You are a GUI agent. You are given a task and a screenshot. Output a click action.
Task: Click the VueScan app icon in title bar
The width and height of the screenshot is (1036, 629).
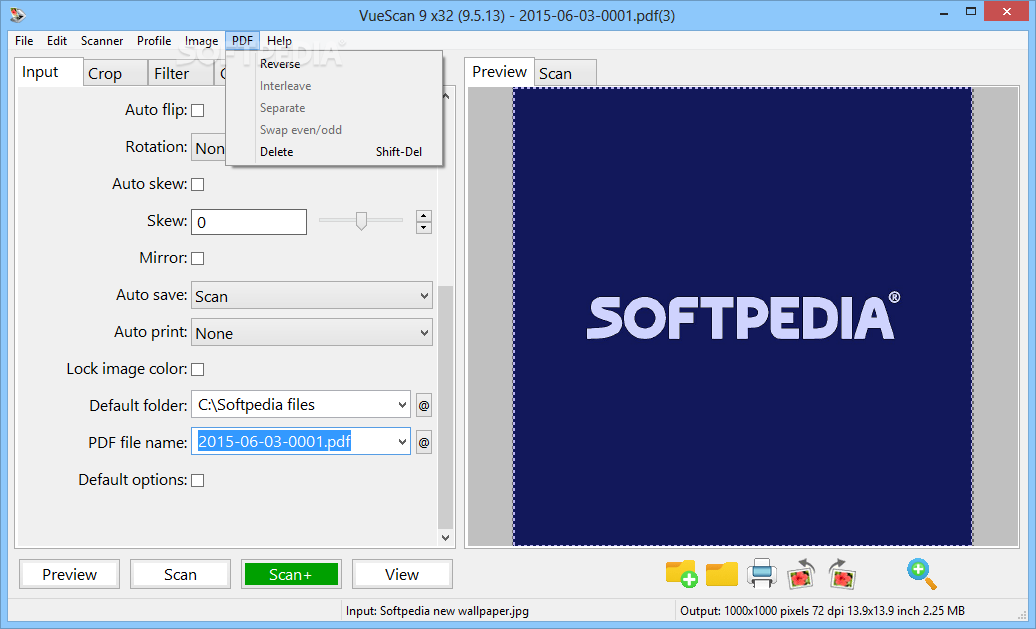18,14
